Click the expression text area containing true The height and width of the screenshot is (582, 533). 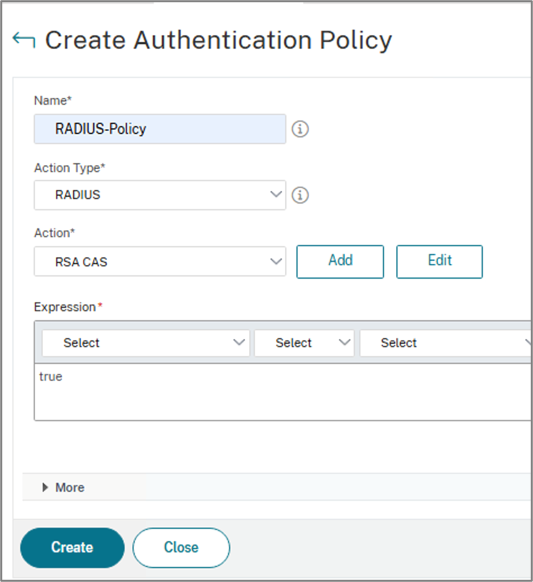pos(283,392)
